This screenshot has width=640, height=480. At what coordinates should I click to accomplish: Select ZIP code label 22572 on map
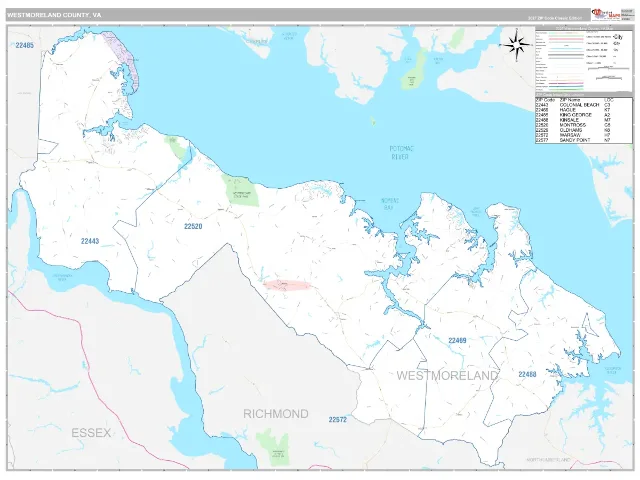pyautogui.click(x=338, y=420)
